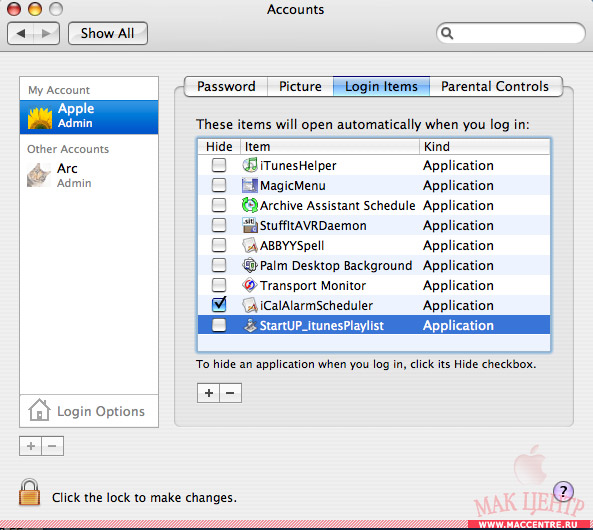
Task: Click the Archive Assistant Schedule icon
Action: 250,205
